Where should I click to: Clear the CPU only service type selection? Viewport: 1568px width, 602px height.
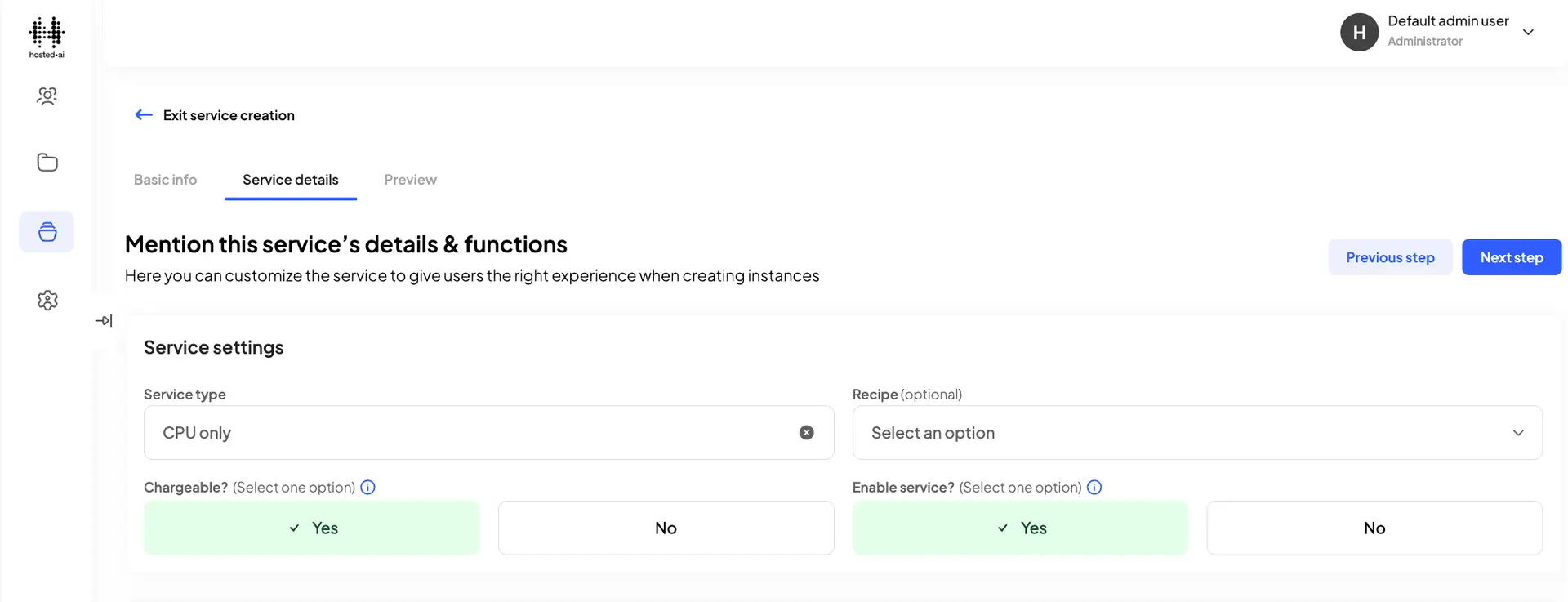806,432
